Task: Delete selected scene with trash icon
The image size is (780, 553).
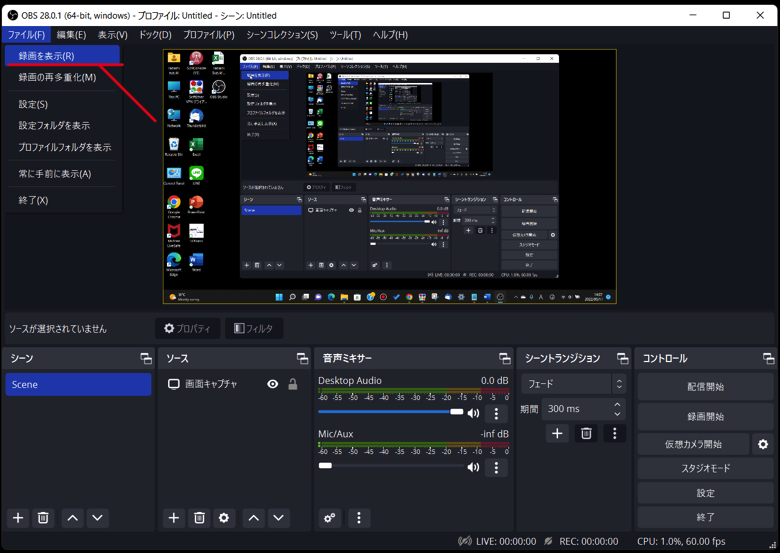Action: (43, 518)
